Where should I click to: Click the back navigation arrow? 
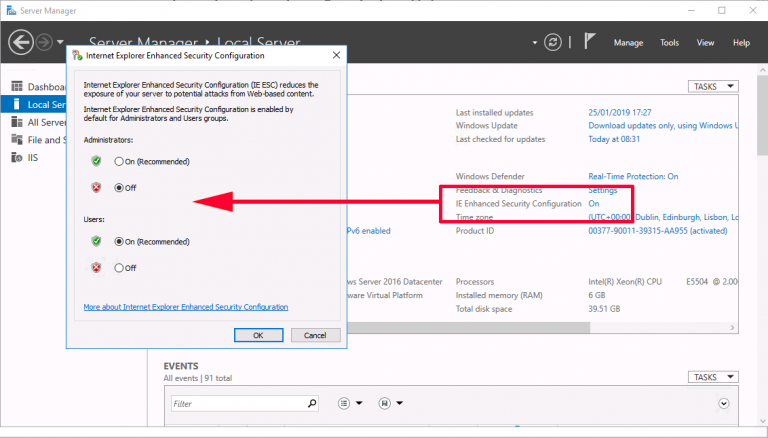tap(21, 42)
